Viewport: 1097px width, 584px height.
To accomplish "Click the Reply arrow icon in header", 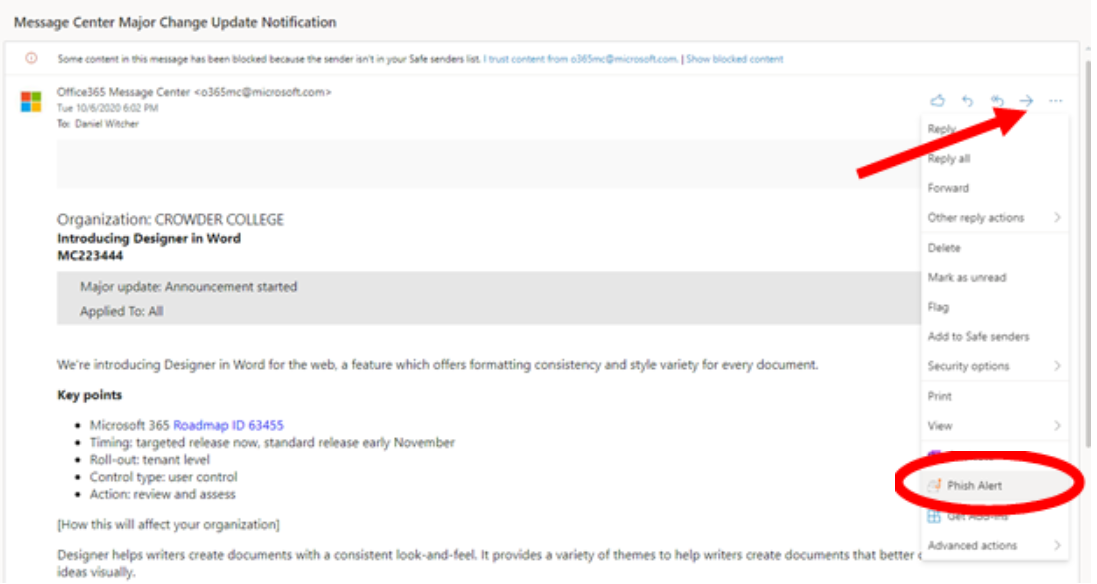I will point(967,101).
